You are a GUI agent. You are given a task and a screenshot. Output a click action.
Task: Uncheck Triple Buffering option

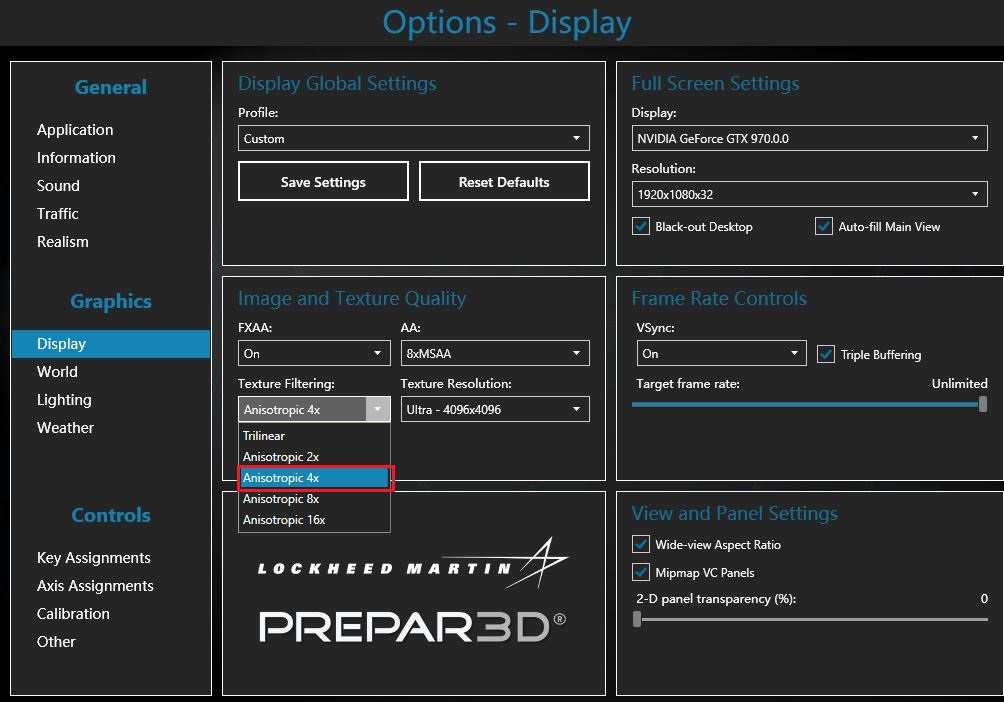(826, 354)
